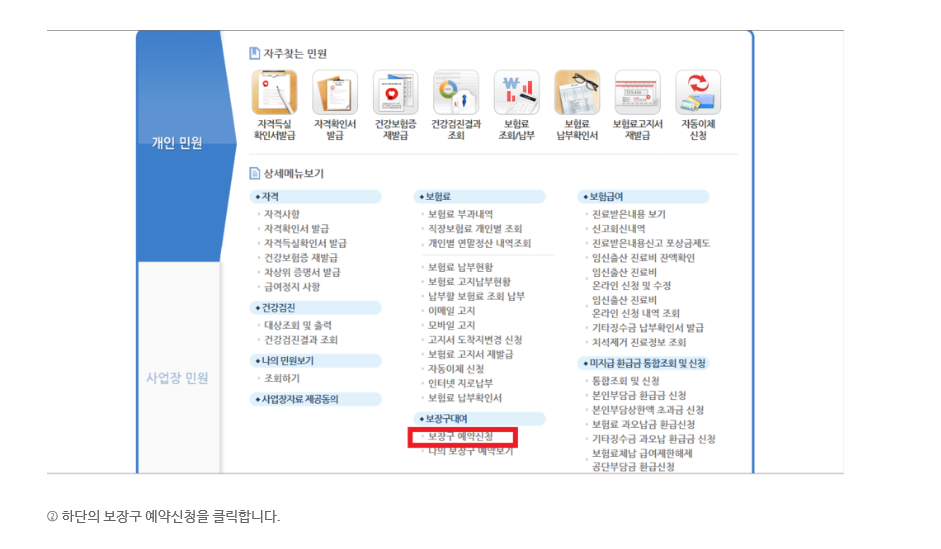Click the 자격득실 확인서발급 icon

coord(275,93)
